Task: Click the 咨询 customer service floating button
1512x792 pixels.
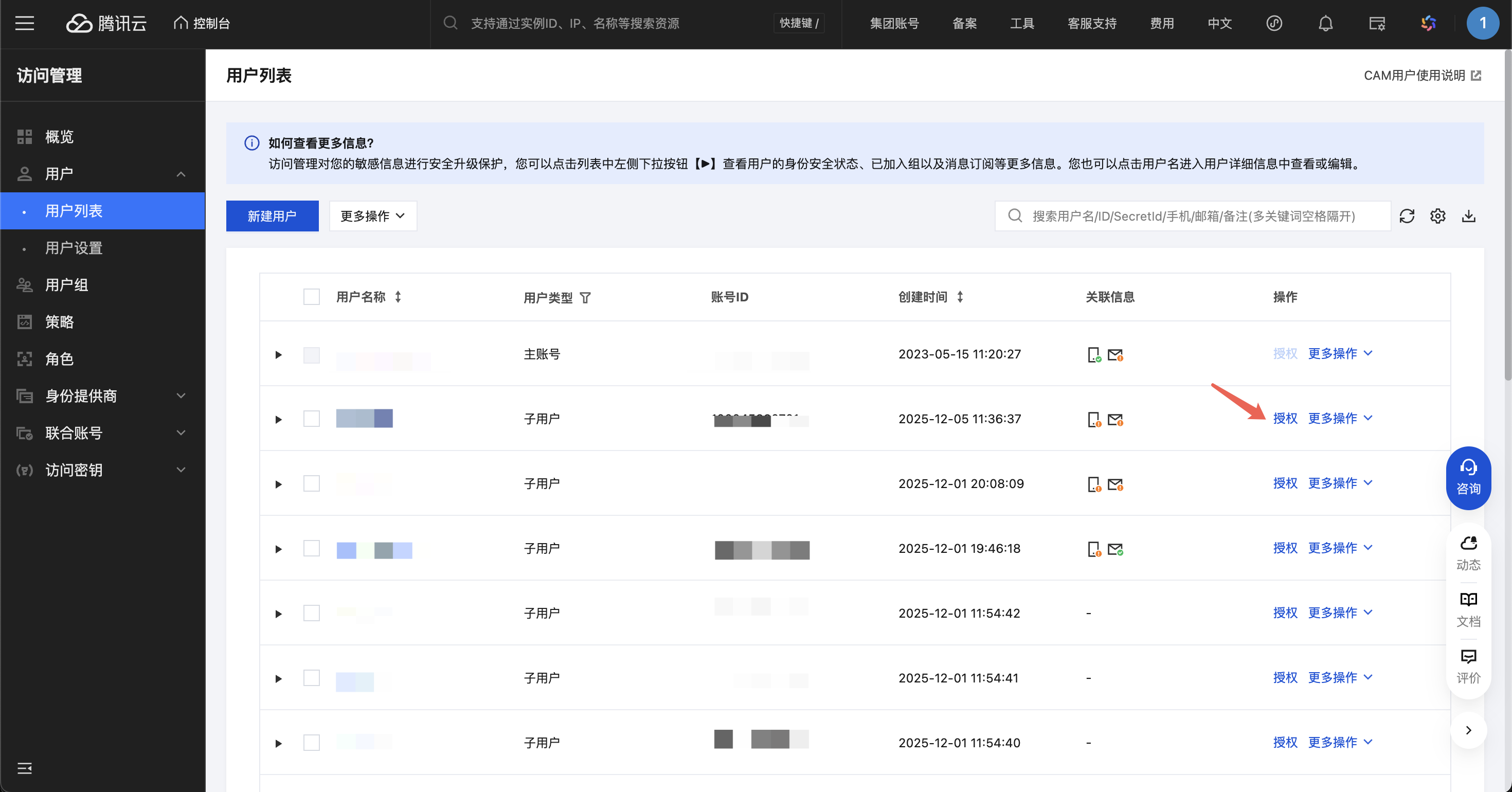Action: click(x=1468, y=477)
